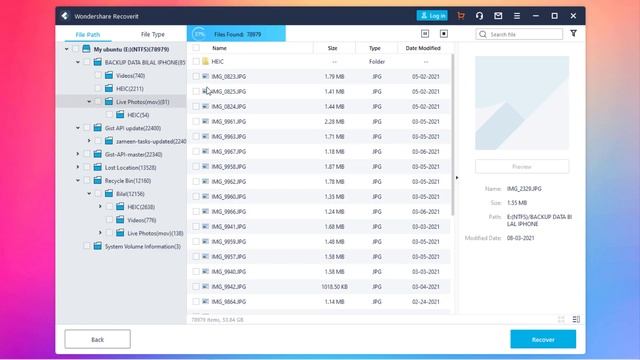The width and height of the screenshot is (640, 360).
Task: Sort by the Type column header
Action: [x=375, y=48]
